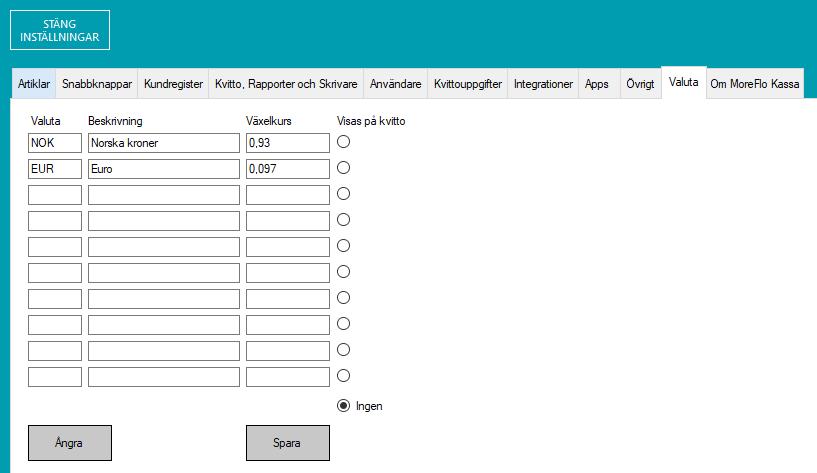The width and height of the screenshot is (817, 473).
Task: Save currencies with the Spara button
Action: (x=288, y=443)
